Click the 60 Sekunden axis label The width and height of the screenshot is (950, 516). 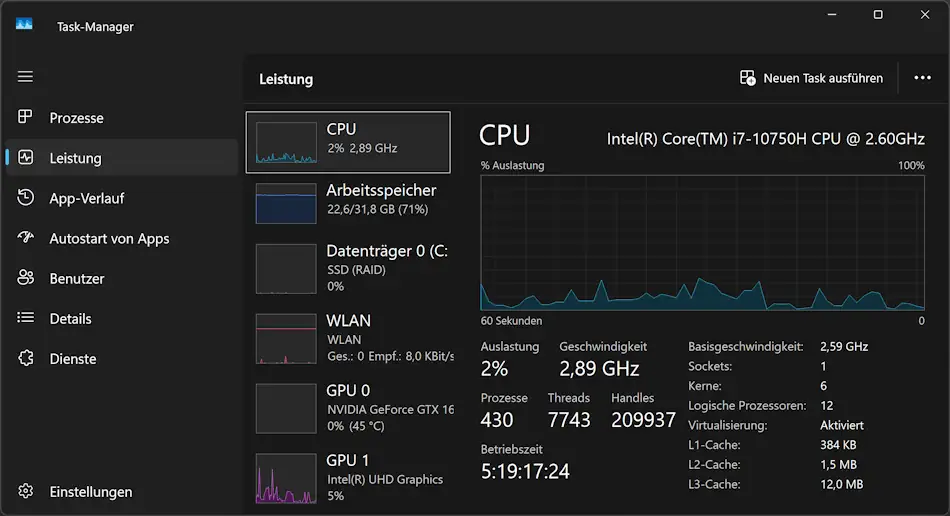(511, 320)
